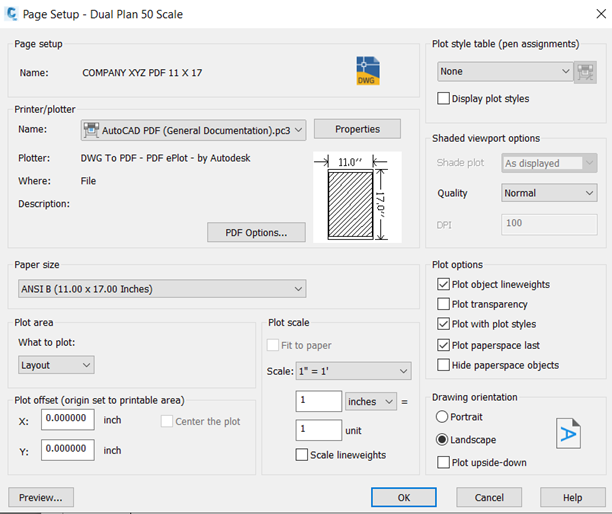Open the printer/plotter name dropdown

click(x=193, y=130)
